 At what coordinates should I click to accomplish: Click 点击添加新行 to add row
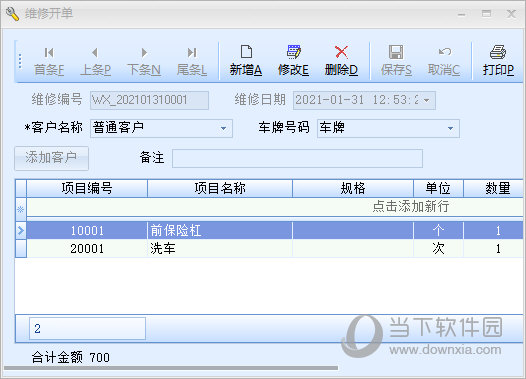coord(411,207)
